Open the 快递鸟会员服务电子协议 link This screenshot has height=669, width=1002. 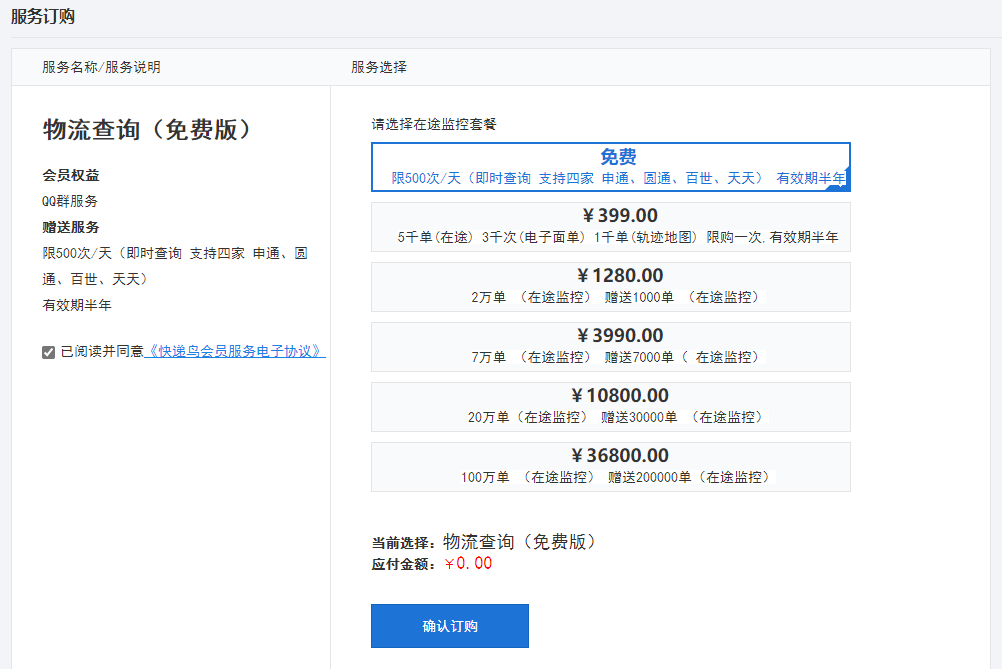(235, 351)
